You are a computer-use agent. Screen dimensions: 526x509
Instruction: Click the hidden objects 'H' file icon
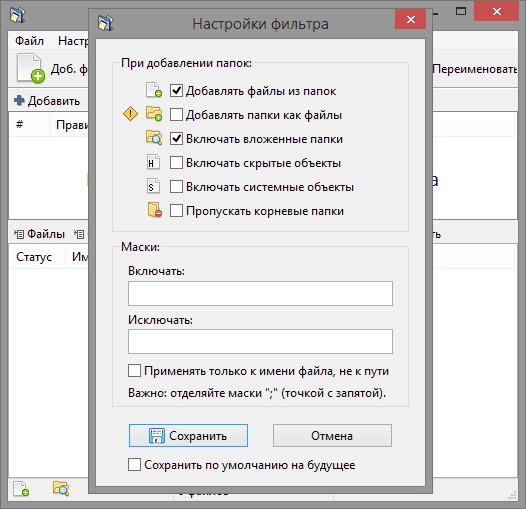[153, 162]
